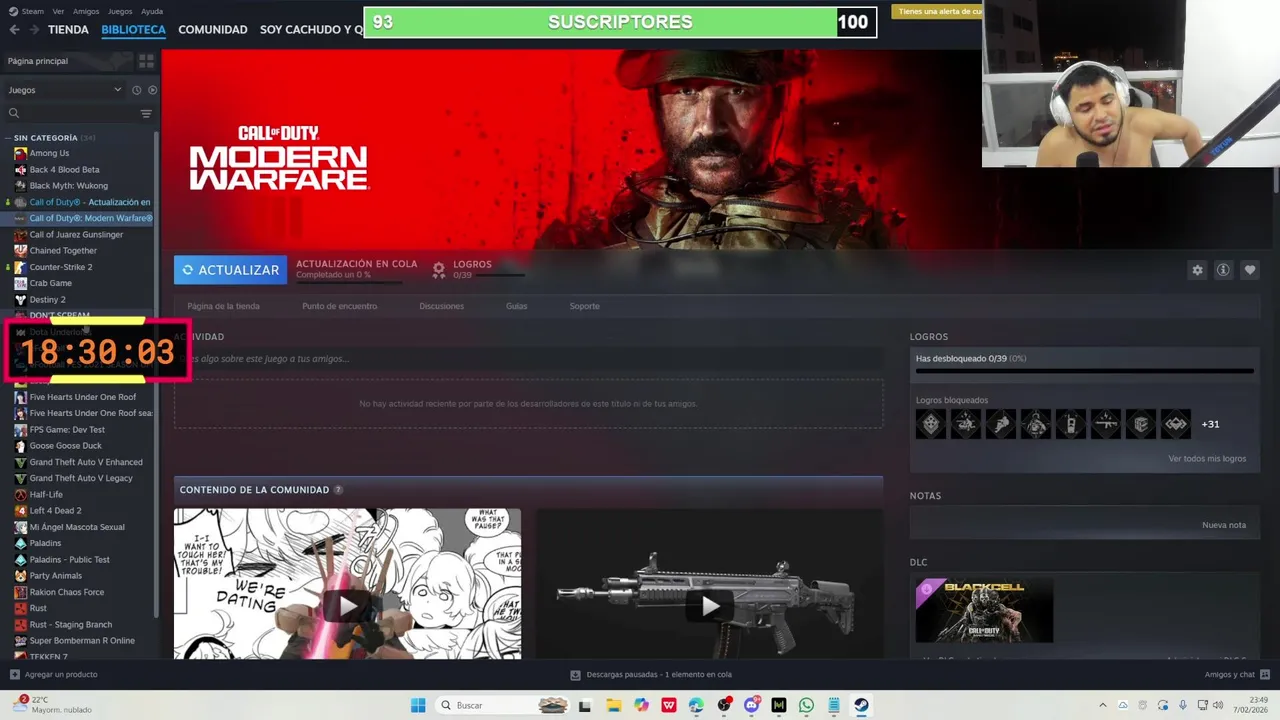1280x720 pixels.
Task: Click Among Us game icon
Action: [x=20, y=153]
